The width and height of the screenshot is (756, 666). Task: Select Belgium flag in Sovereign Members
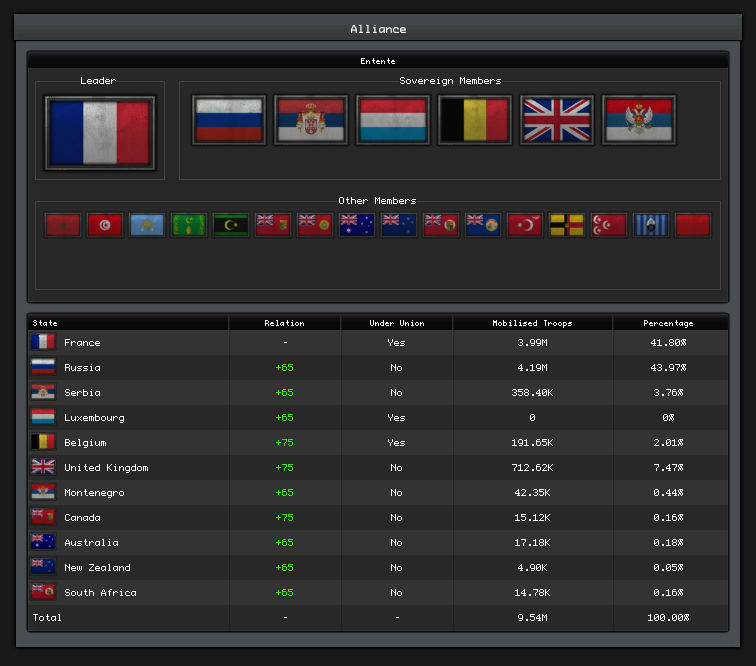pos(475,120)
